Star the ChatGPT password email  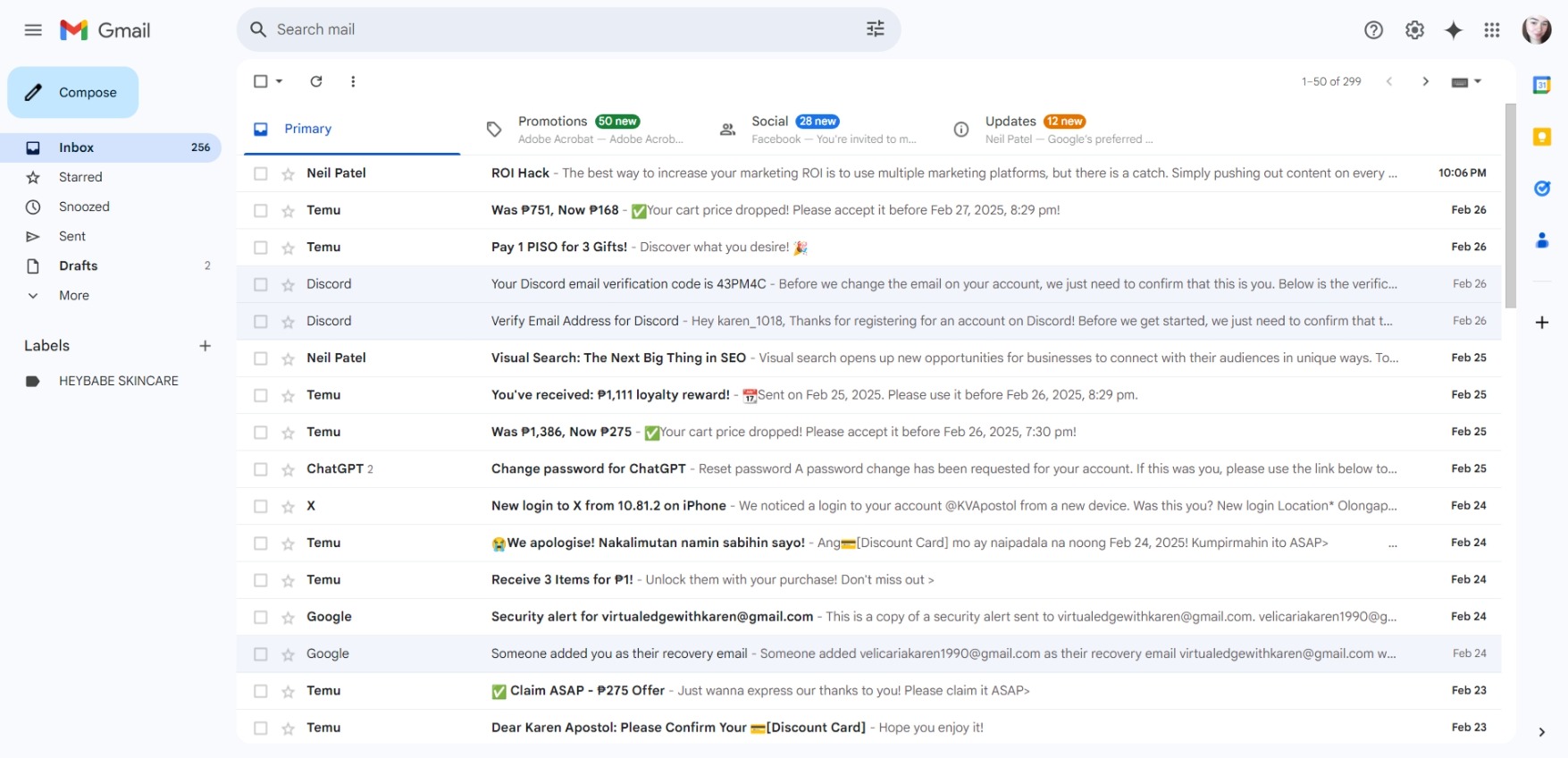(x=288, y=470)
